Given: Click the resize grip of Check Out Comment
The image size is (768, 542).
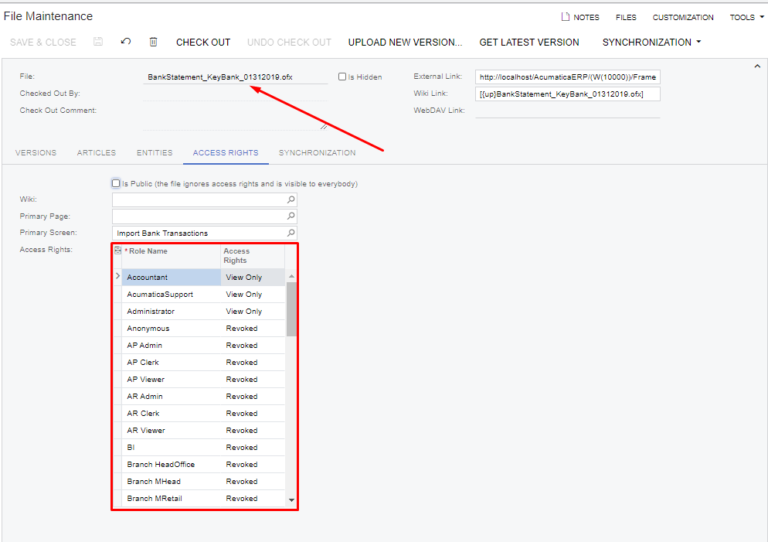Looking at the screenshot, I should 323,127.
